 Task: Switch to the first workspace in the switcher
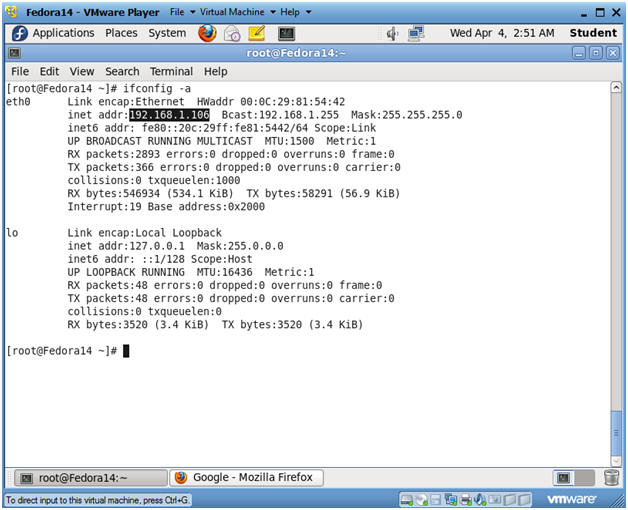tap(564, 478)
